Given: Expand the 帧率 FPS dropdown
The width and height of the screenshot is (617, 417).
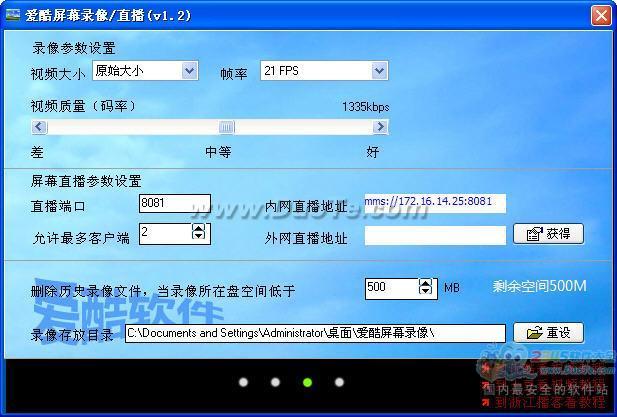Looking at the screenshot, I should [379, 71].
